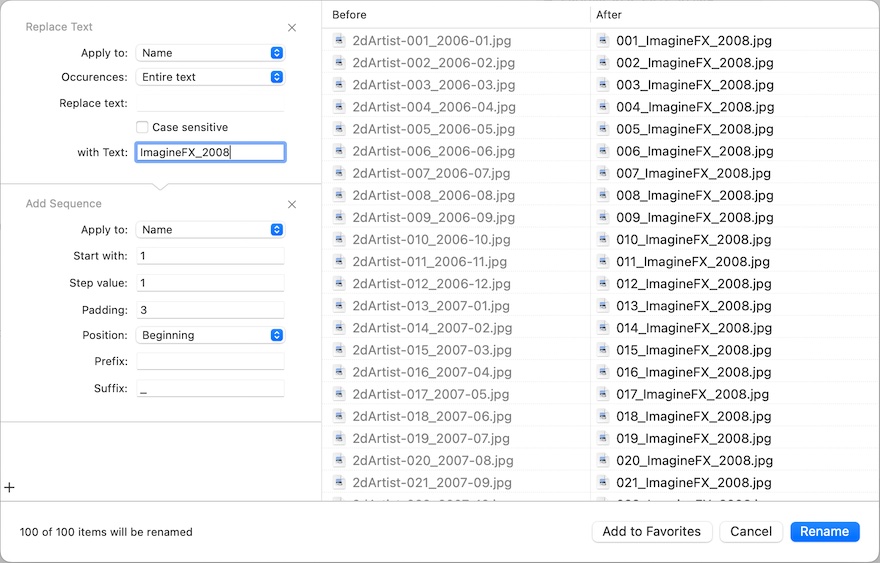Click file icon of 019_ImagineFX_2008.jpg
This screenshot has width=880, height=563.
click(603, 438)
